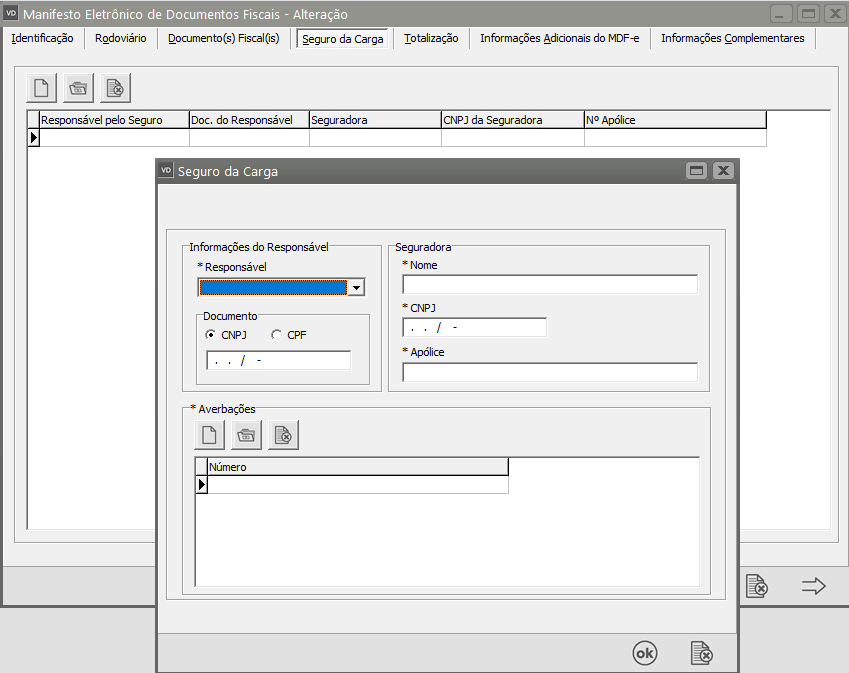Click the Seguradora CNPJ masked field
Image resolution: width=849 pixels, height=673 pixels.
tap(474, 328)
